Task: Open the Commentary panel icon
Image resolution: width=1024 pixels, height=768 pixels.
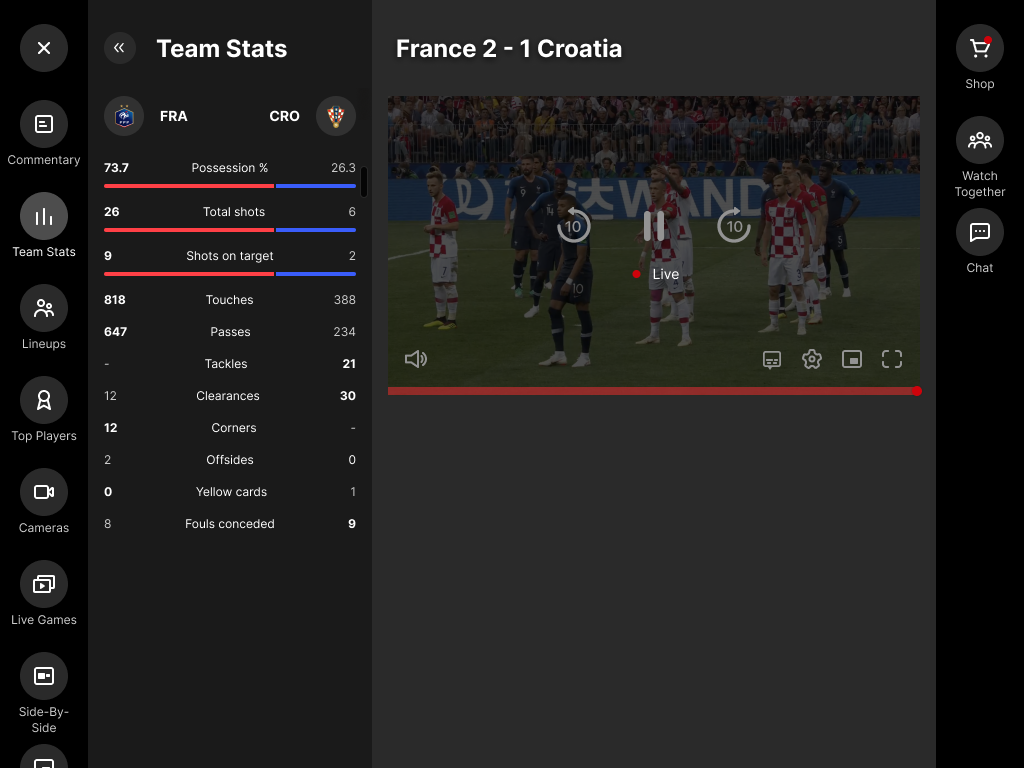Action: click(x=44, y=124)
